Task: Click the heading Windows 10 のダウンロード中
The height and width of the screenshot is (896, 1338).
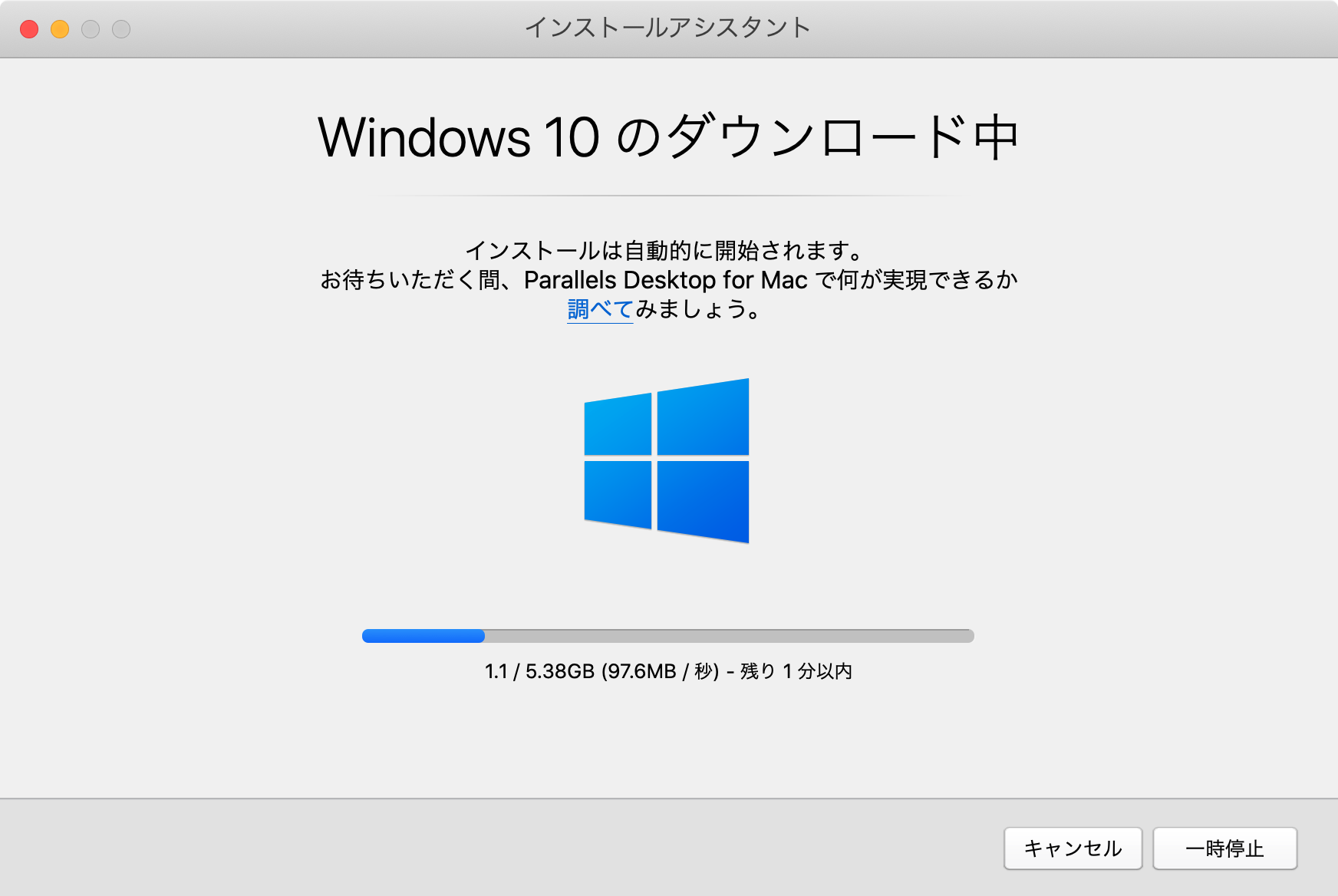Action: [668, 138]
